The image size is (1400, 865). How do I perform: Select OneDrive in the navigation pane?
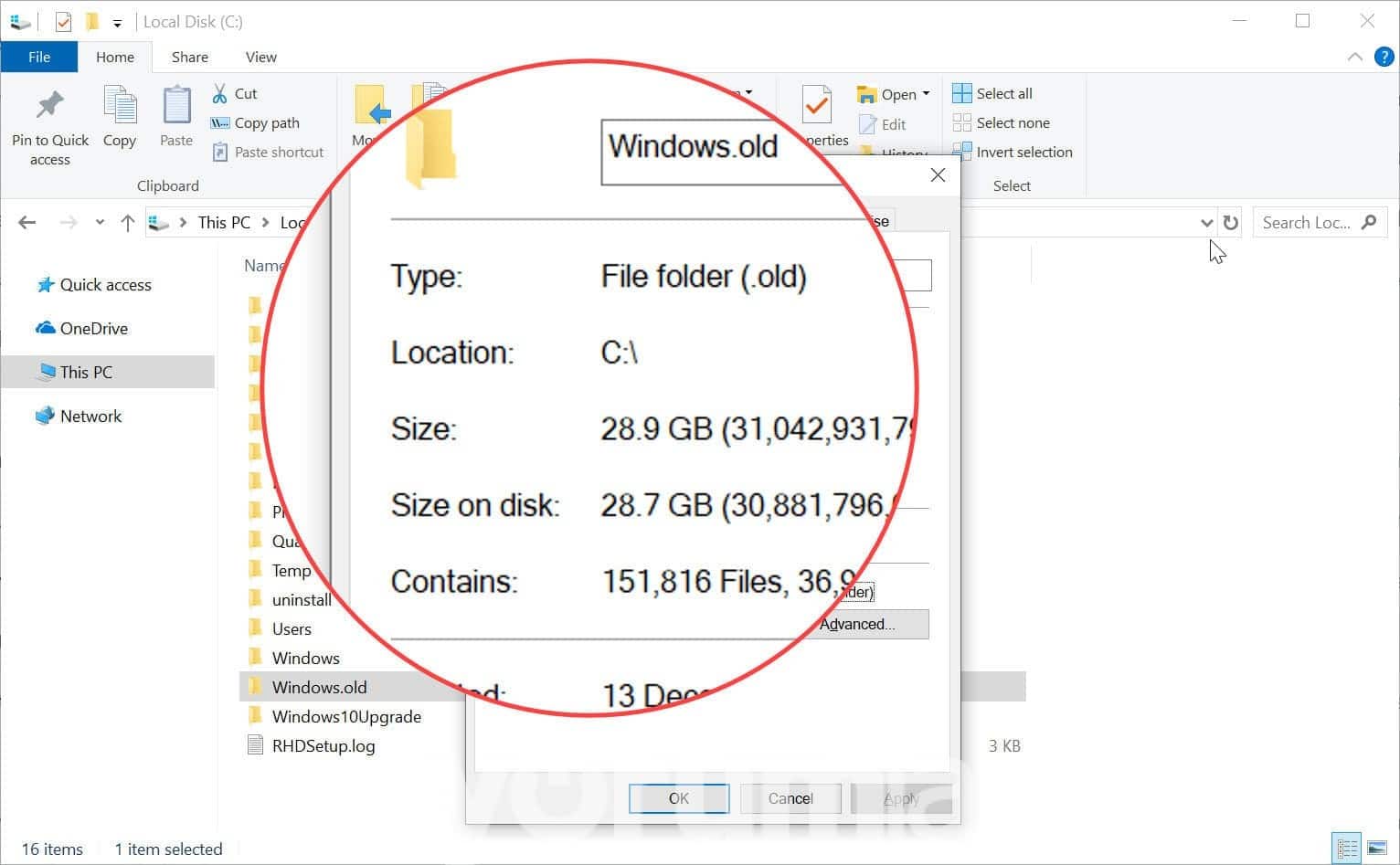(93, 329)
